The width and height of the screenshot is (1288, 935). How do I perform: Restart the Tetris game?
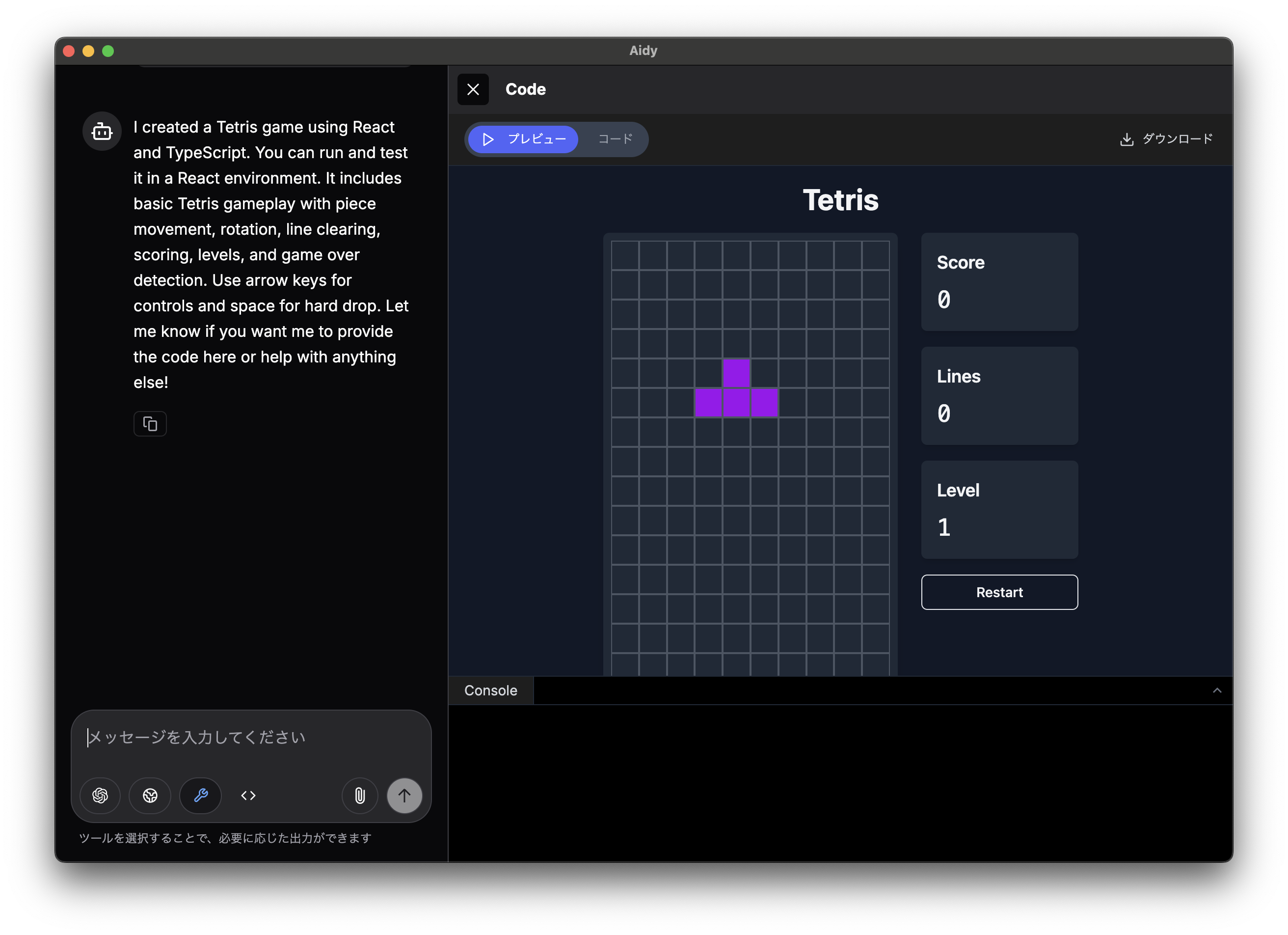click(x=999, y=592)
